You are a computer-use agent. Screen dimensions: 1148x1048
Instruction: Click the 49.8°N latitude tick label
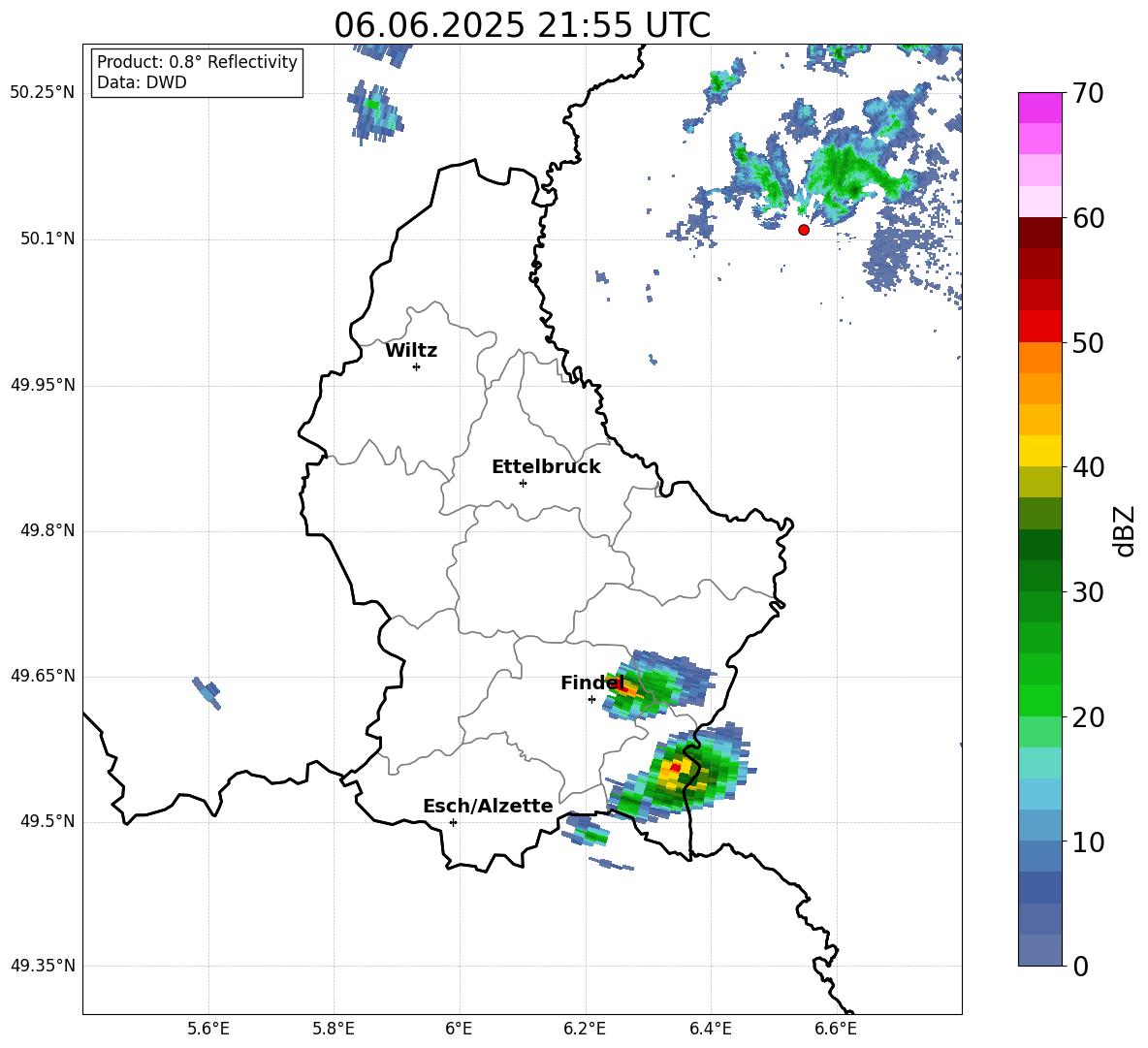pos(47,530)
